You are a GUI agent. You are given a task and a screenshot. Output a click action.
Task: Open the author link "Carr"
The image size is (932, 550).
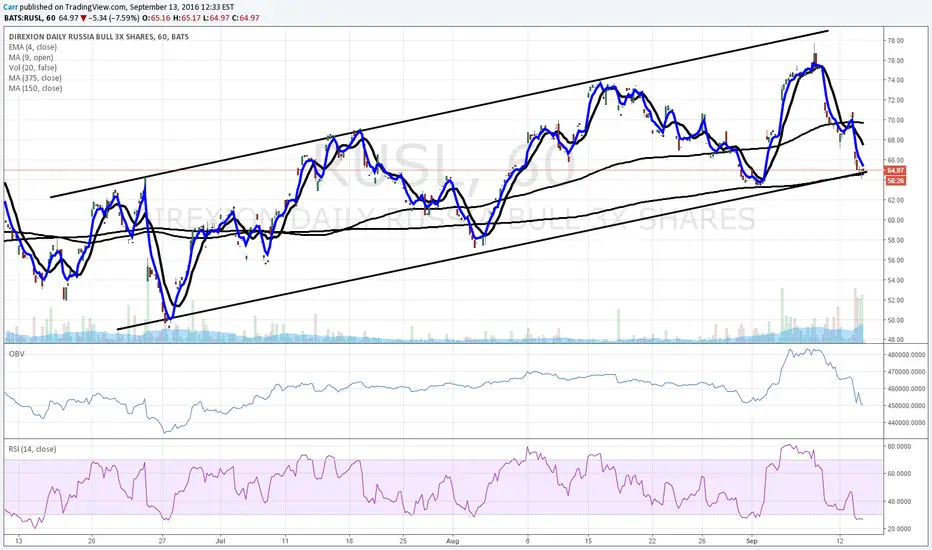tap(11, 7)
